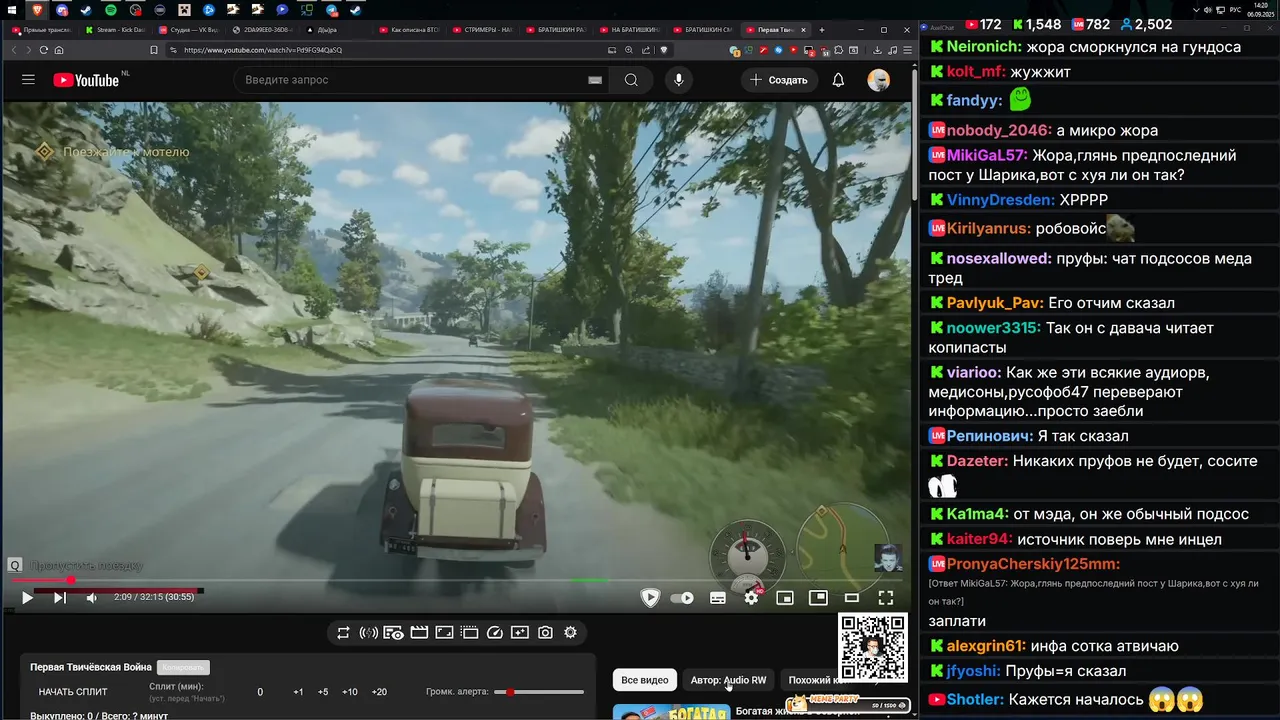Switch to 'Stream - Kick Das' browser tab
Screen dimensions: 1280x720
click(x=114, y=30)
